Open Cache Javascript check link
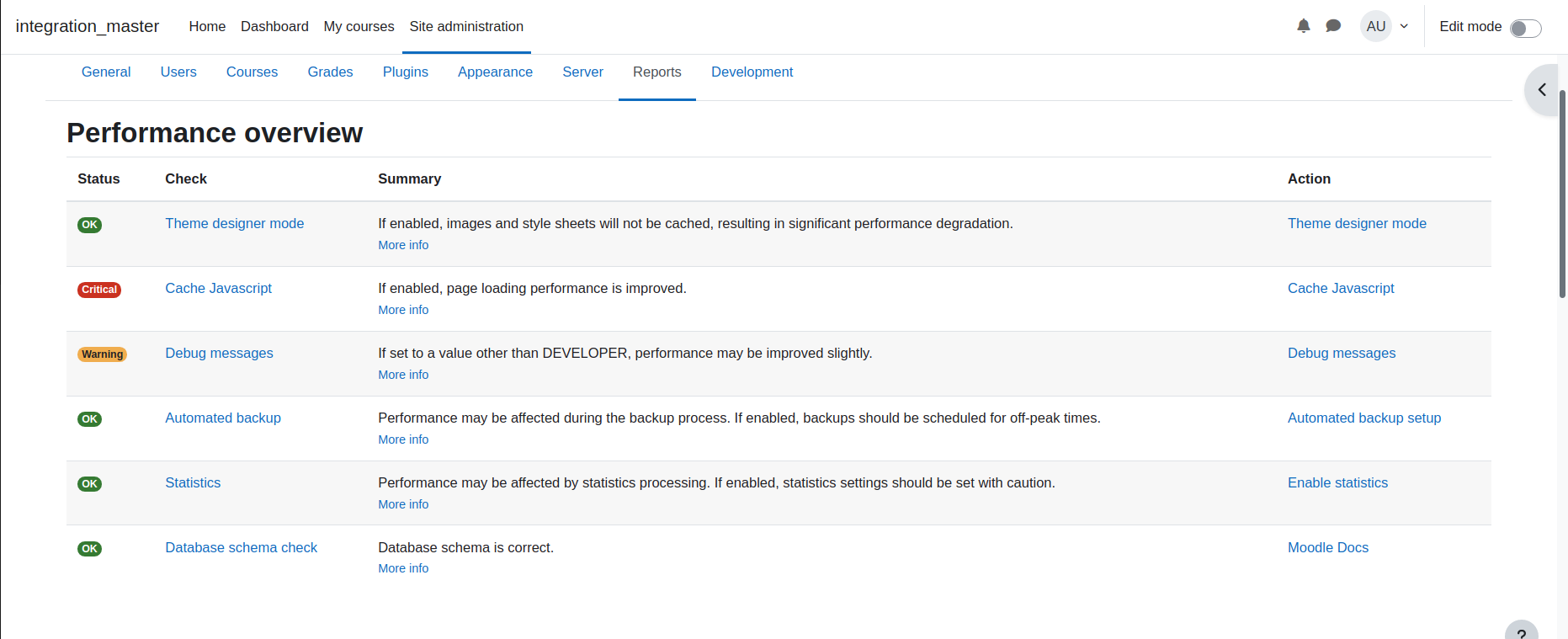This screenshot has width=1568, height=639. coord(218,289)
